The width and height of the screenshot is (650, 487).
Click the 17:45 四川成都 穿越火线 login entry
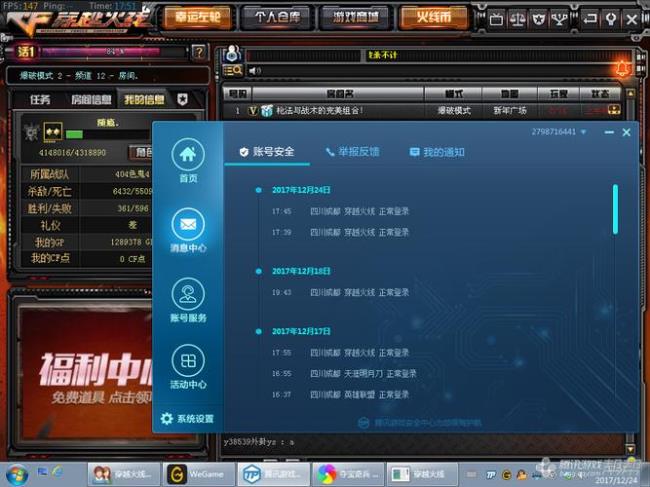pyautogui.click(x=340, y=211)
